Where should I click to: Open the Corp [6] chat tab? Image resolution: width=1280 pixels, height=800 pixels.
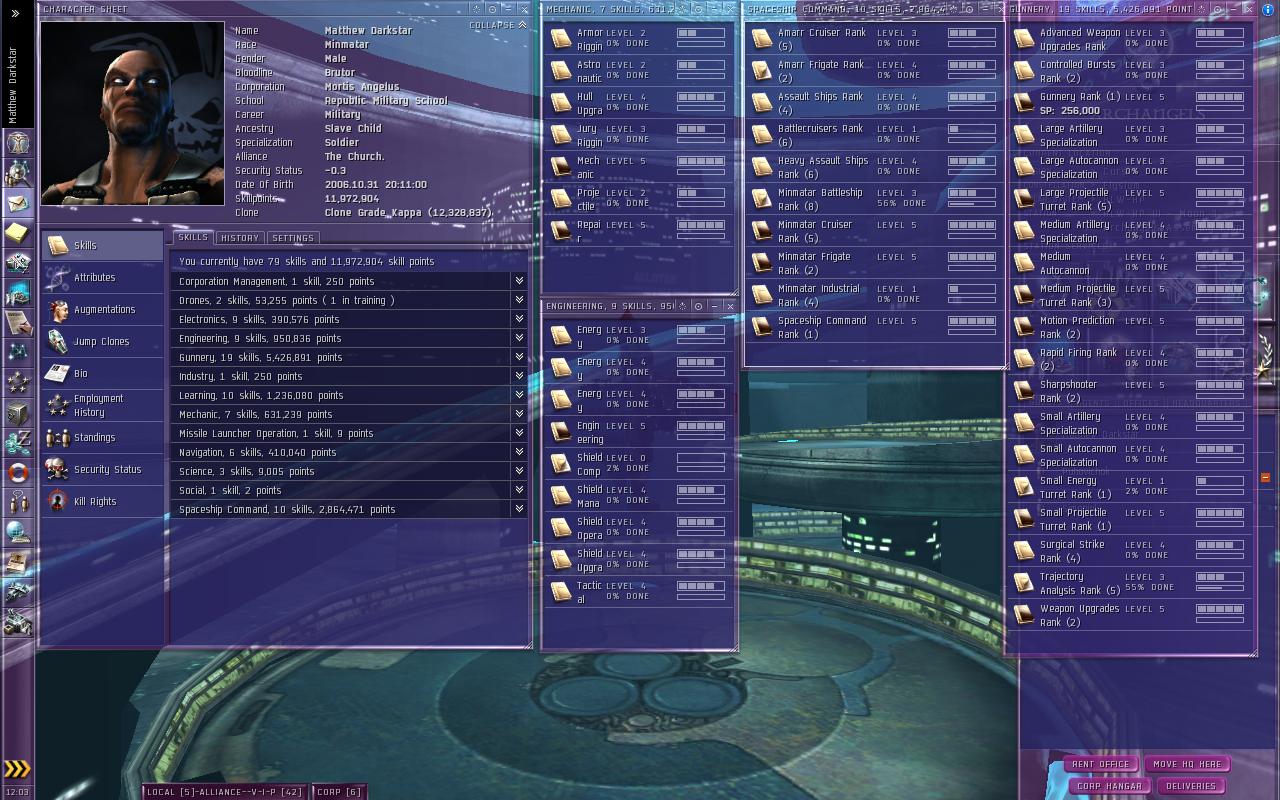pos(339,792)
